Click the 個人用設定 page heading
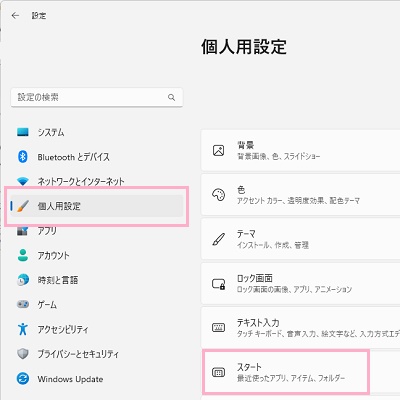This screenshot has width=400, height=400. 244,46
